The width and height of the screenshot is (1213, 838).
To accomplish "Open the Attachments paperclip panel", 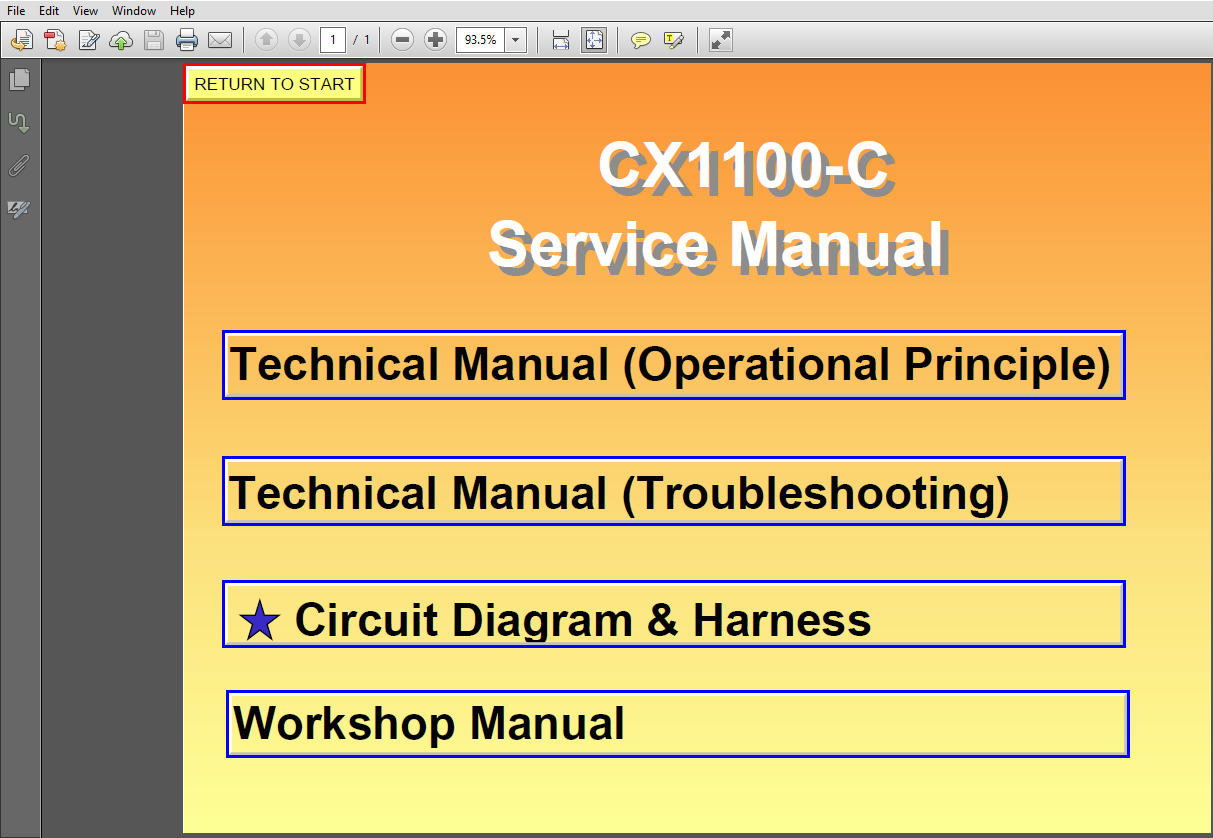I will tap(19, 166).
